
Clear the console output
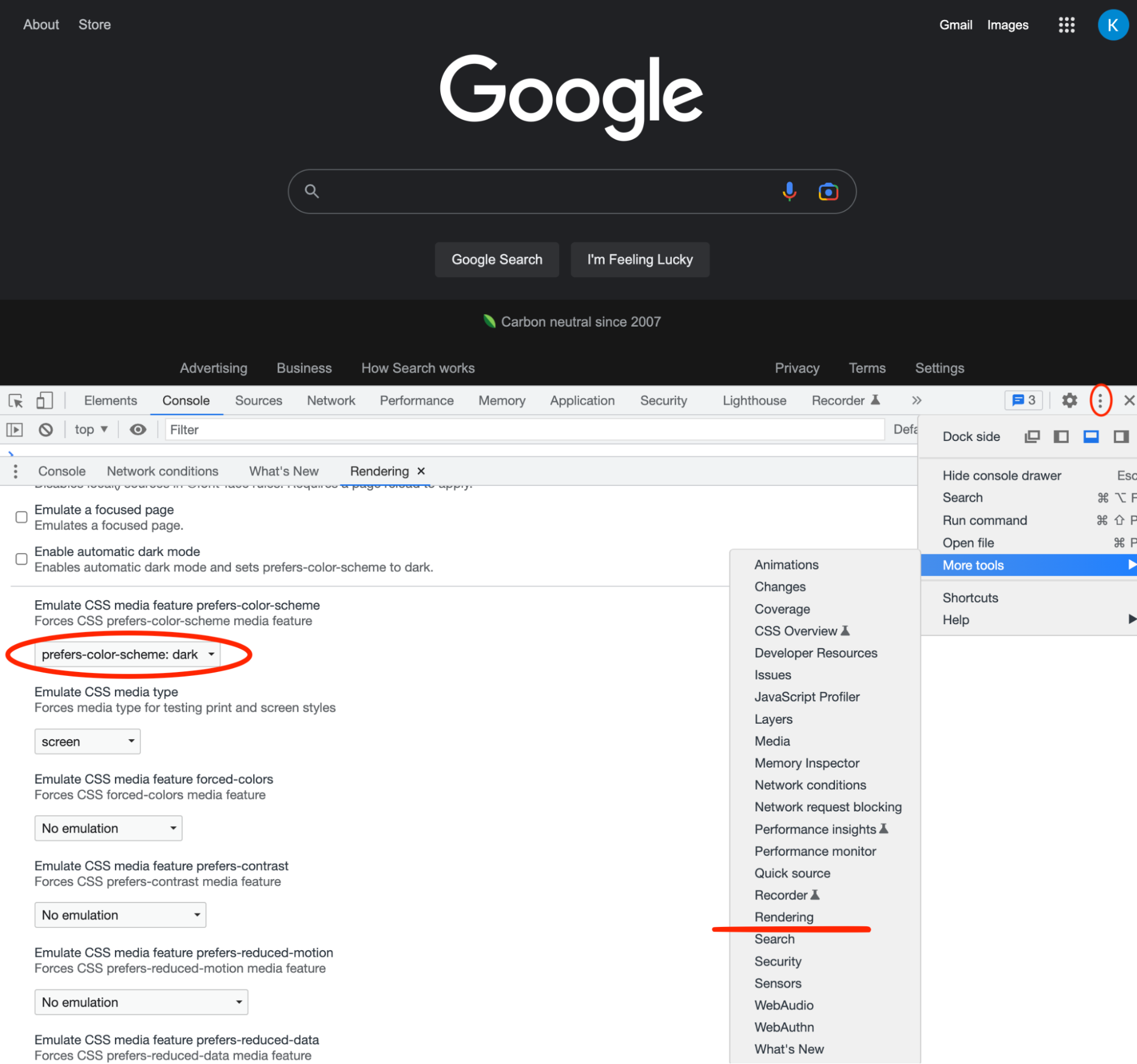coord(46,429)
